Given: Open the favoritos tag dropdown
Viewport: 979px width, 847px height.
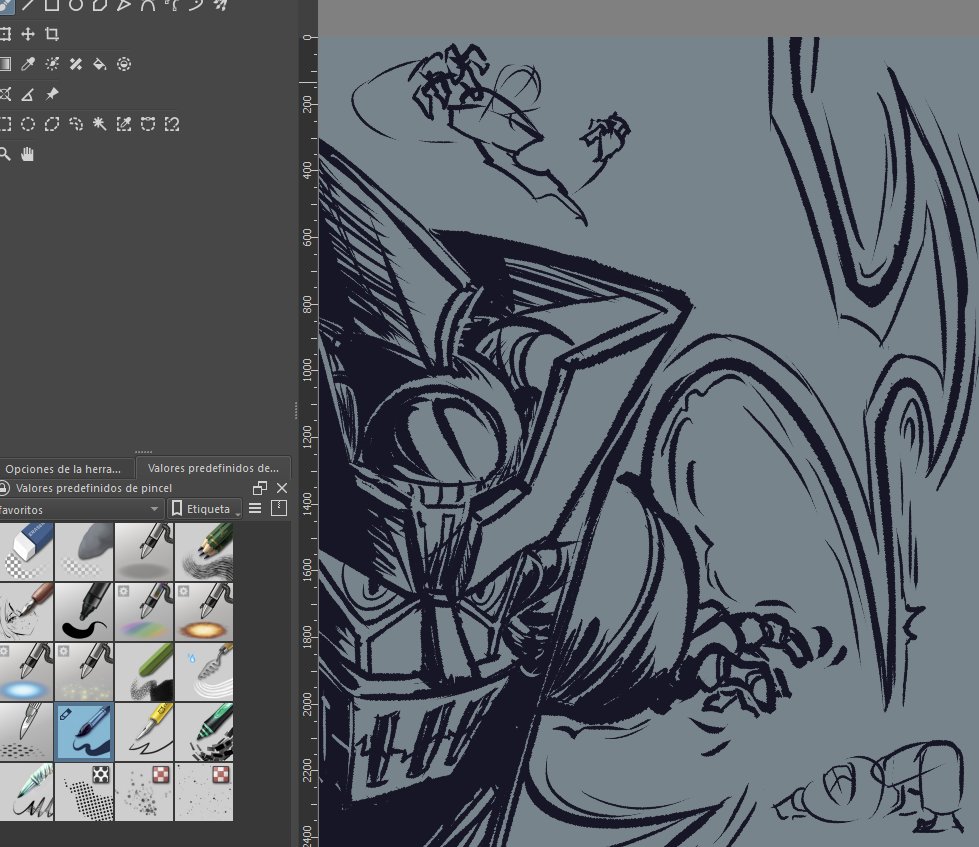Looking at the screenshot, I should (x=80, y=509).
